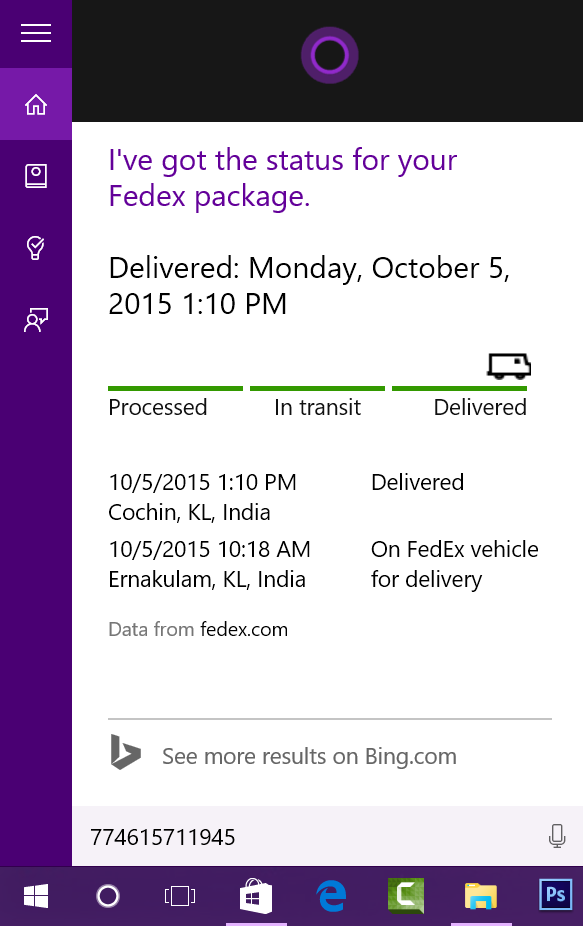Launch the Windows Store from the taskbar
This screenshot has width=583, height=926.
click(256, 896)
